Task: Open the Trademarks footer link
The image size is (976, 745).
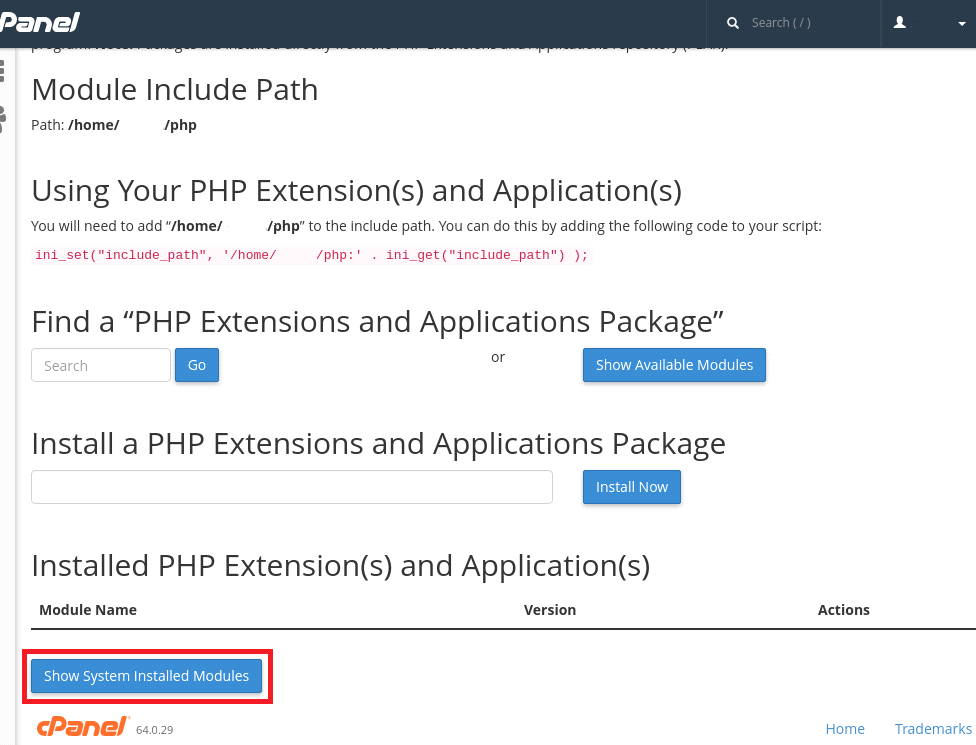Action: pyautogui.click(x=933, y=729)
